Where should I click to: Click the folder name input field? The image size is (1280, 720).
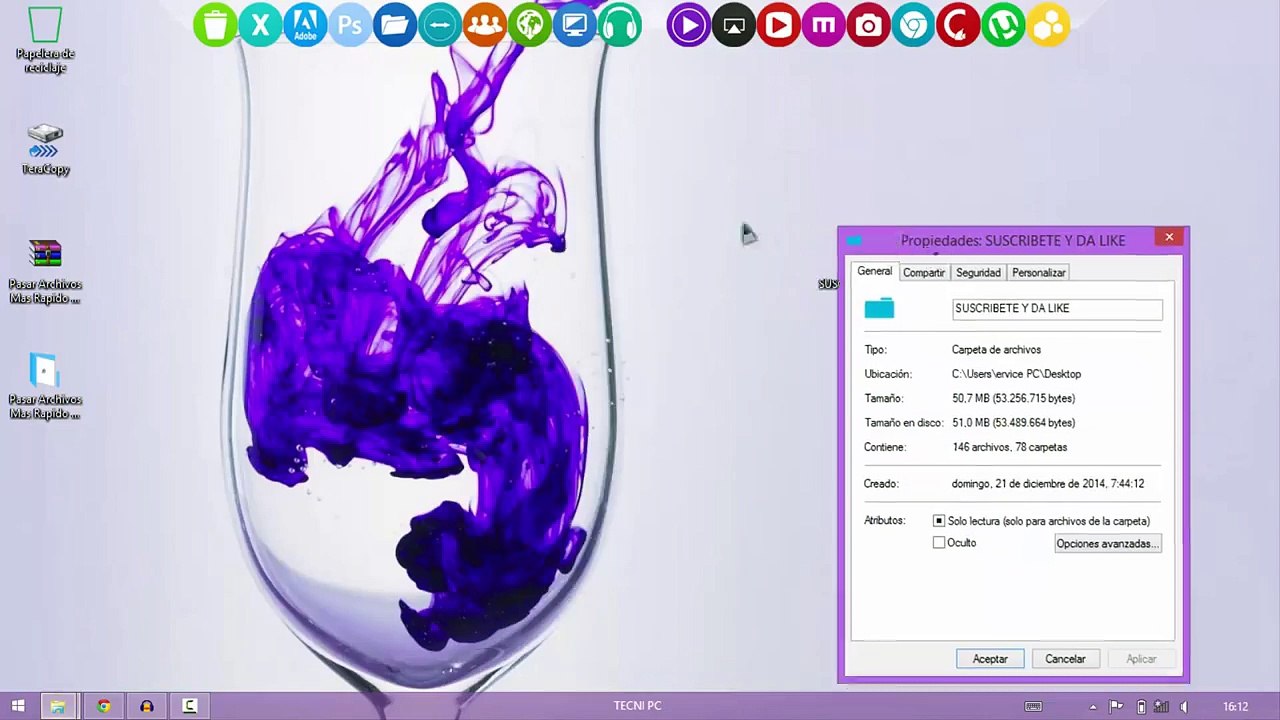1057,309
